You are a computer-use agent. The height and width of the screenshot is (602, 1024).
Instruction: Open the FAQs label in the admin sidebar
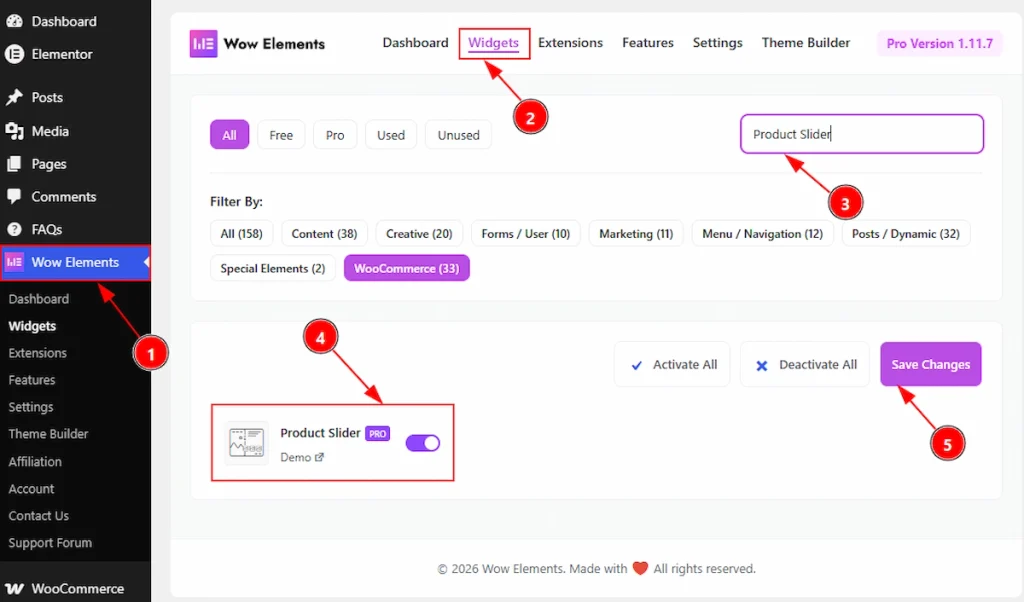point(46,229)
